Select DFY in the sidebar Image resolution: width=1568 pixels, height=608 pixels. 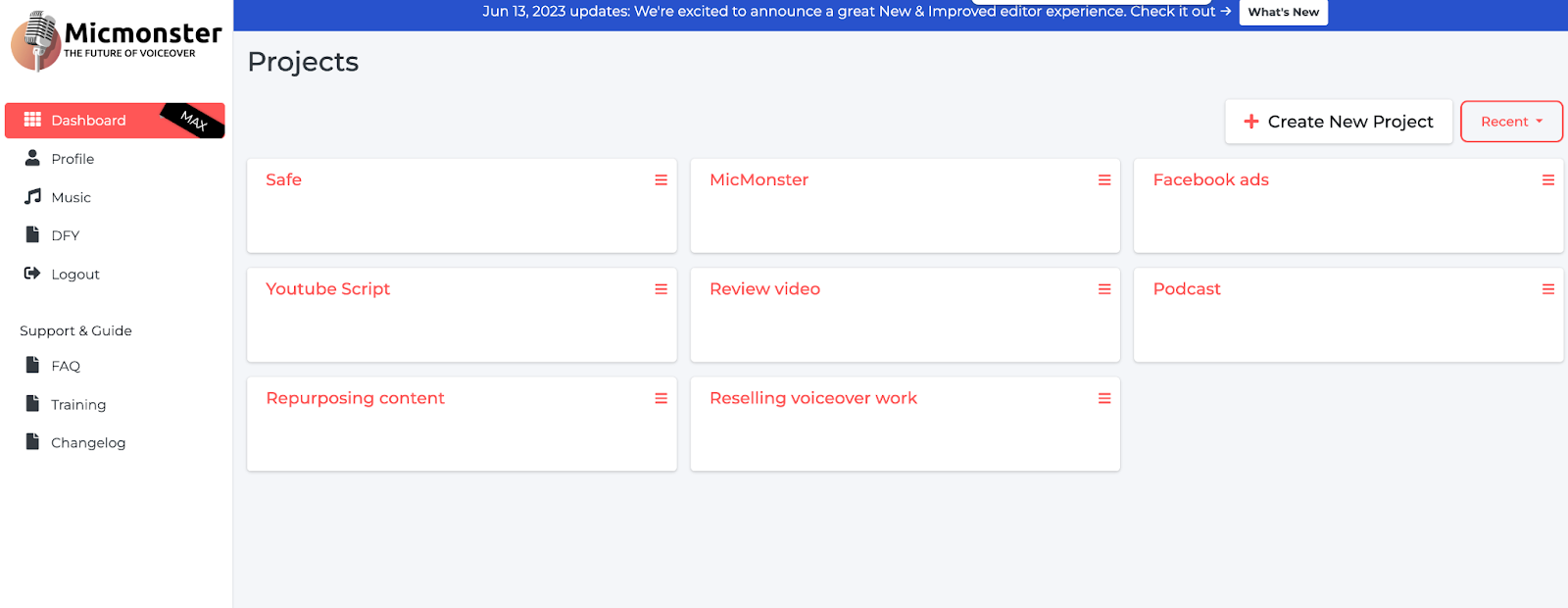point(65,235)
